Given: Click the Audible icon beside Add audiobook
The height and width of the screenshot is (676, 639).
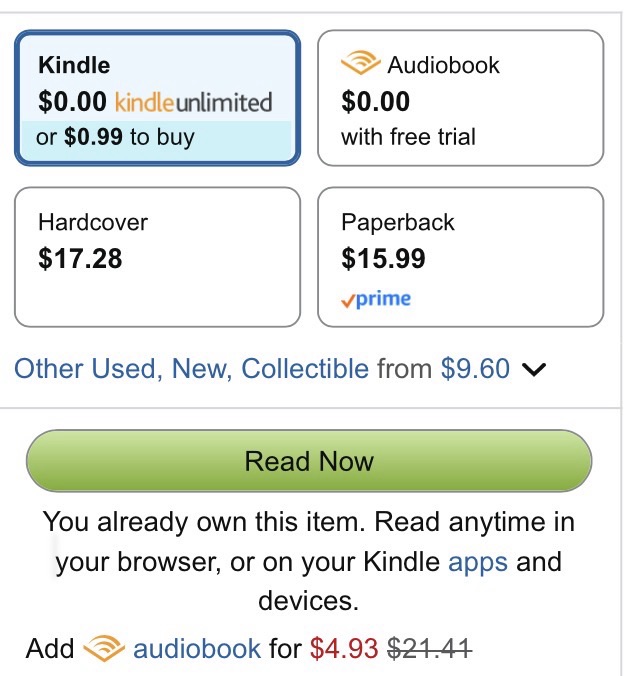Looking at the screenshot, I should point(104,649).
